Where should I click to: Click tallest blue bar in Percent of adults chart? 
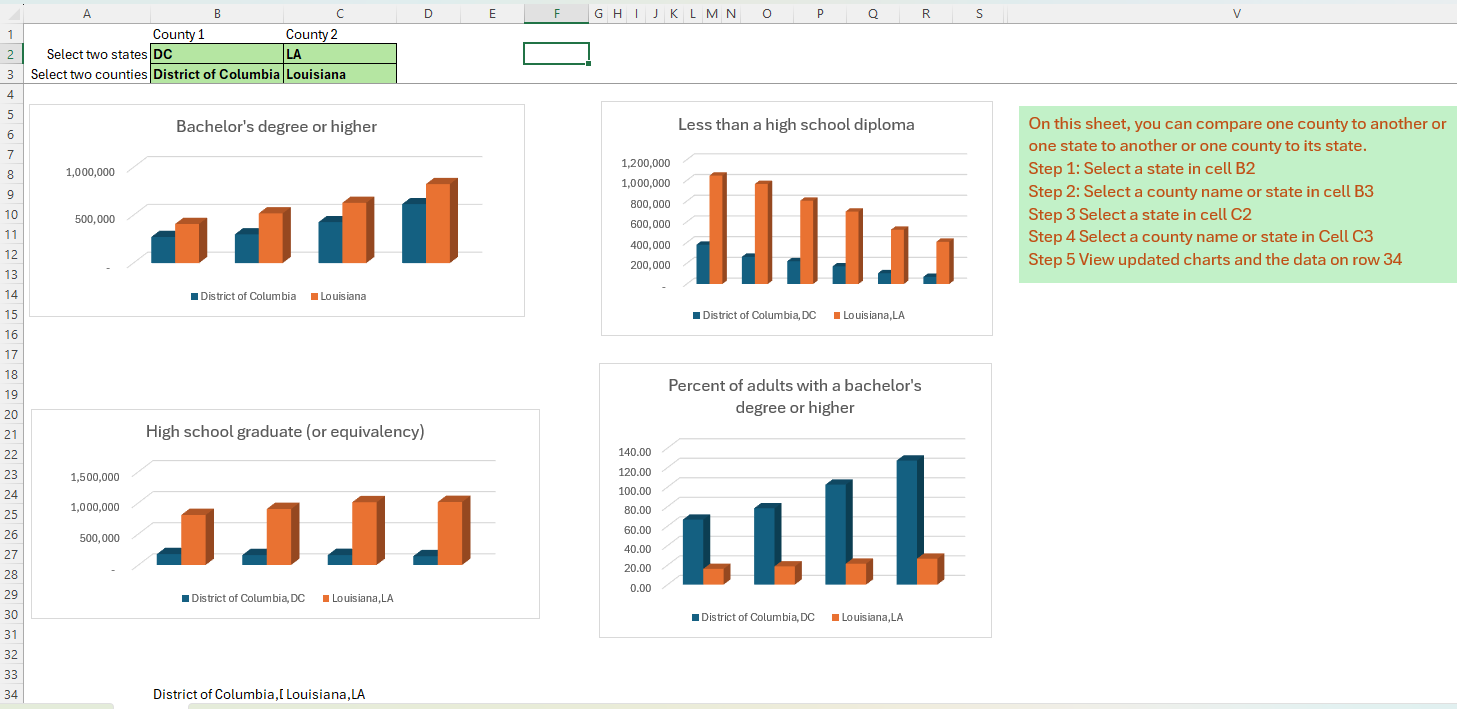[x=906, y=522]
